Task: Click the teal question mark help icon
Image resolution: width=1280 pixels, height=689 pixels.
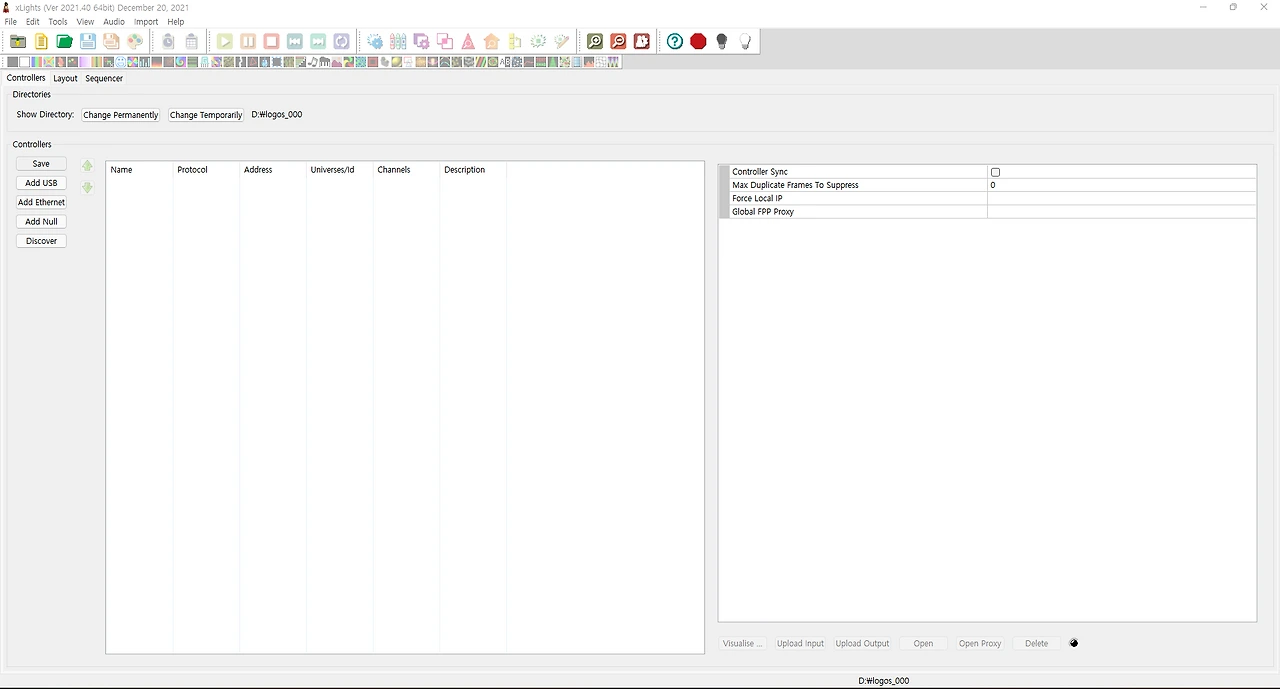Action: [x=675, y=41]
